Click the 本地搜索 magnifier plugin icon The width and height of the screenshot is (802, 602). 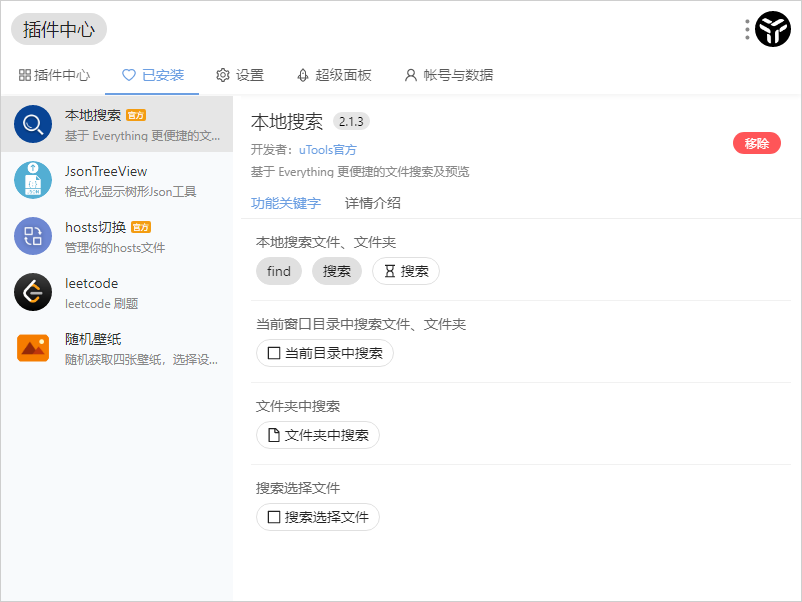tap(33, 124)
